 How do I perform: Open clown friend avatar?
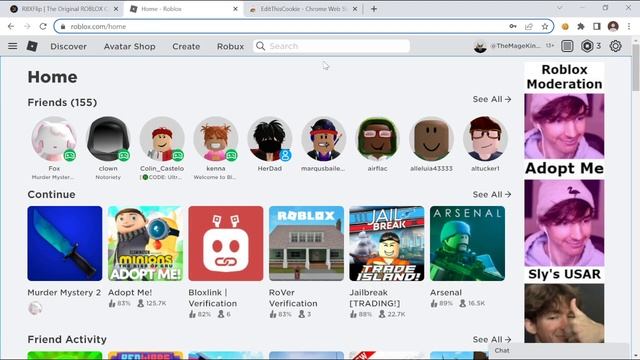point(108,139)
